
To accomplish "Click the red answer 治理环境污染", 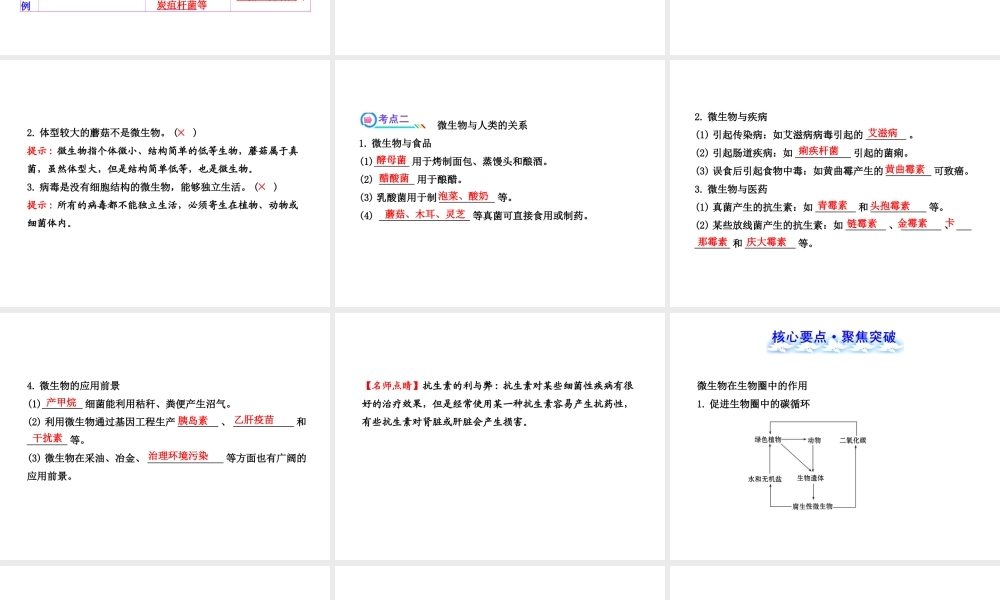I will tap(178, 456).
